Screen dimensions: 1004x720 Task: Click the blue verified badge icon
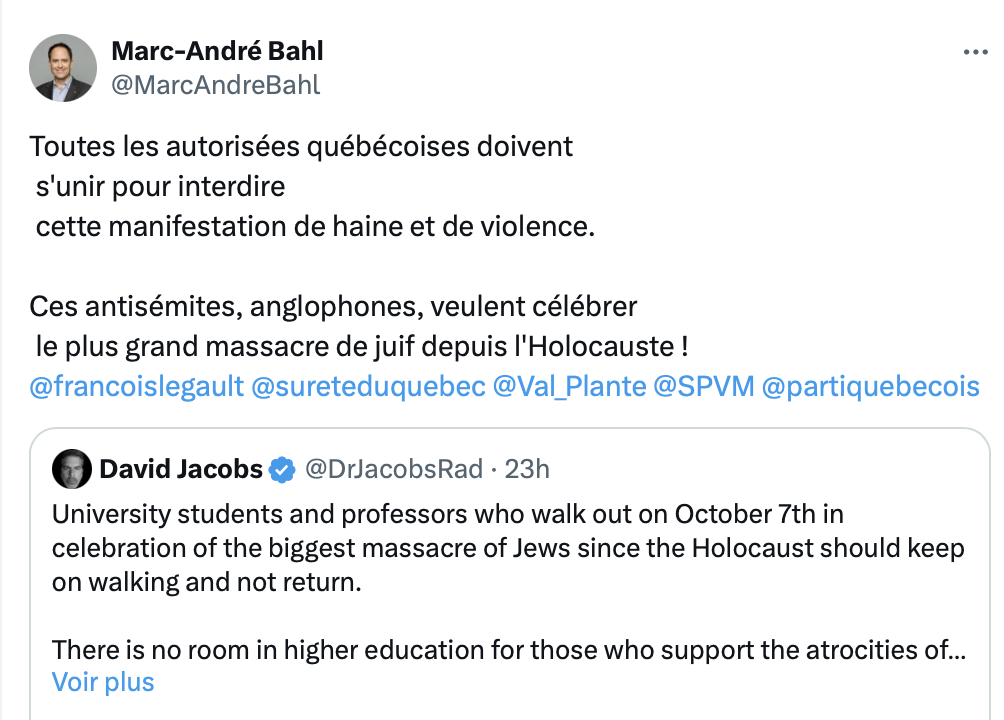coord(282,470)
